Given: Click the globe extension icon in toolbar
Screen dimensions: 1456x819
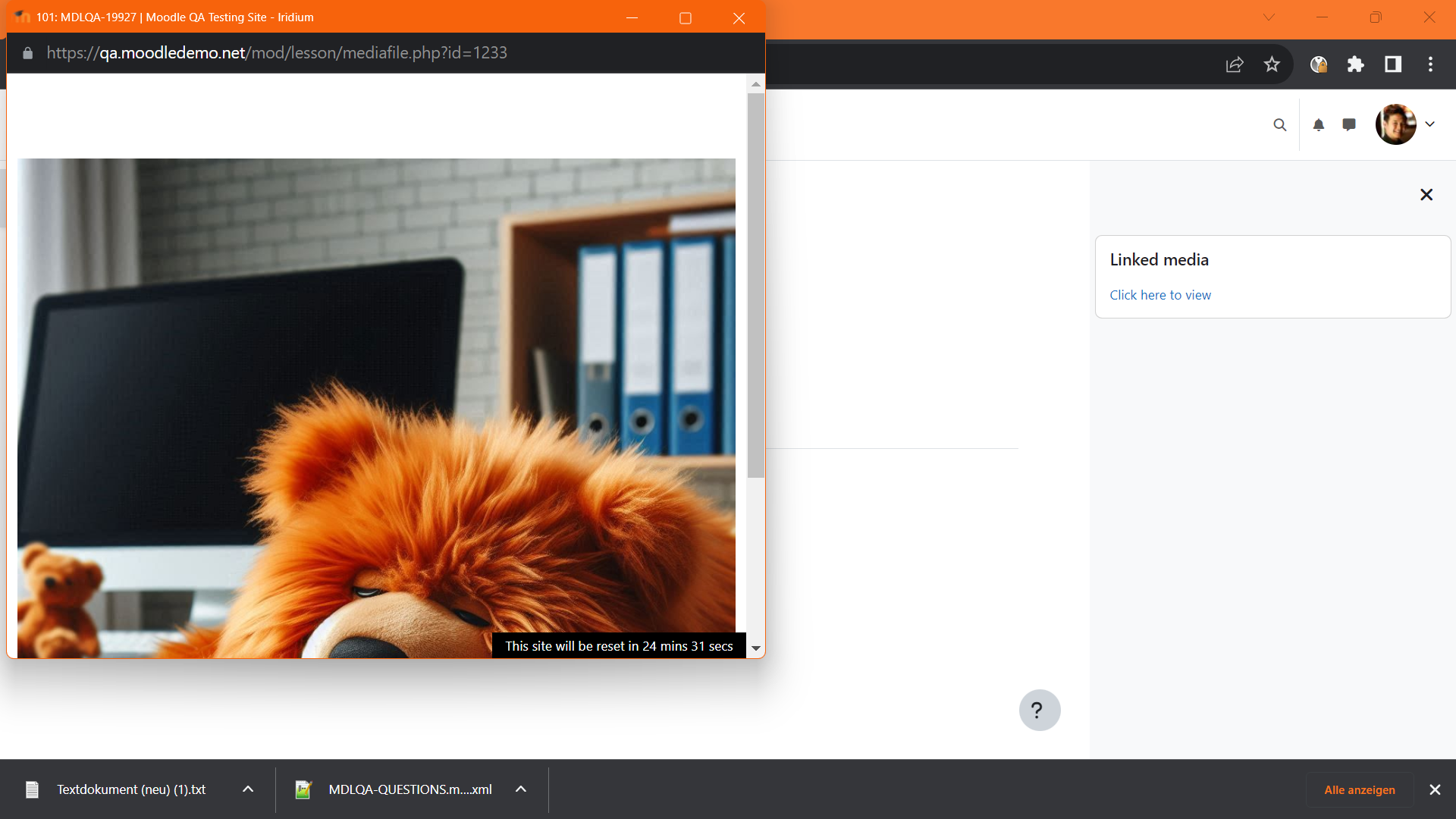Looking at the screenshot, I should point(1319,64).
